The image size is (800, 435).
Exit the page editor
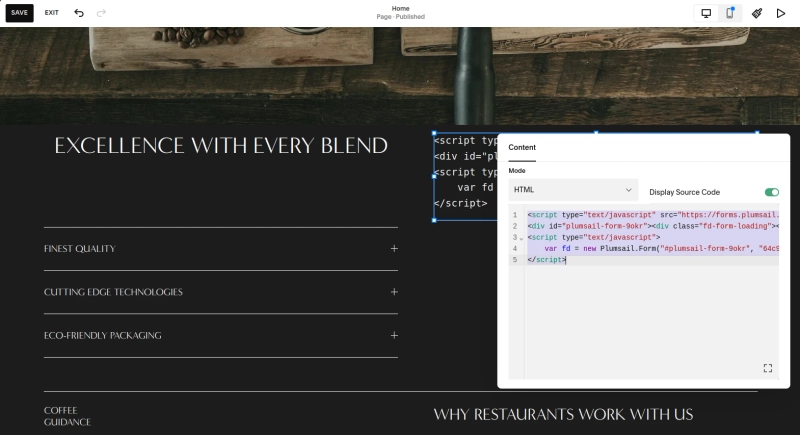tap(52, 13)
